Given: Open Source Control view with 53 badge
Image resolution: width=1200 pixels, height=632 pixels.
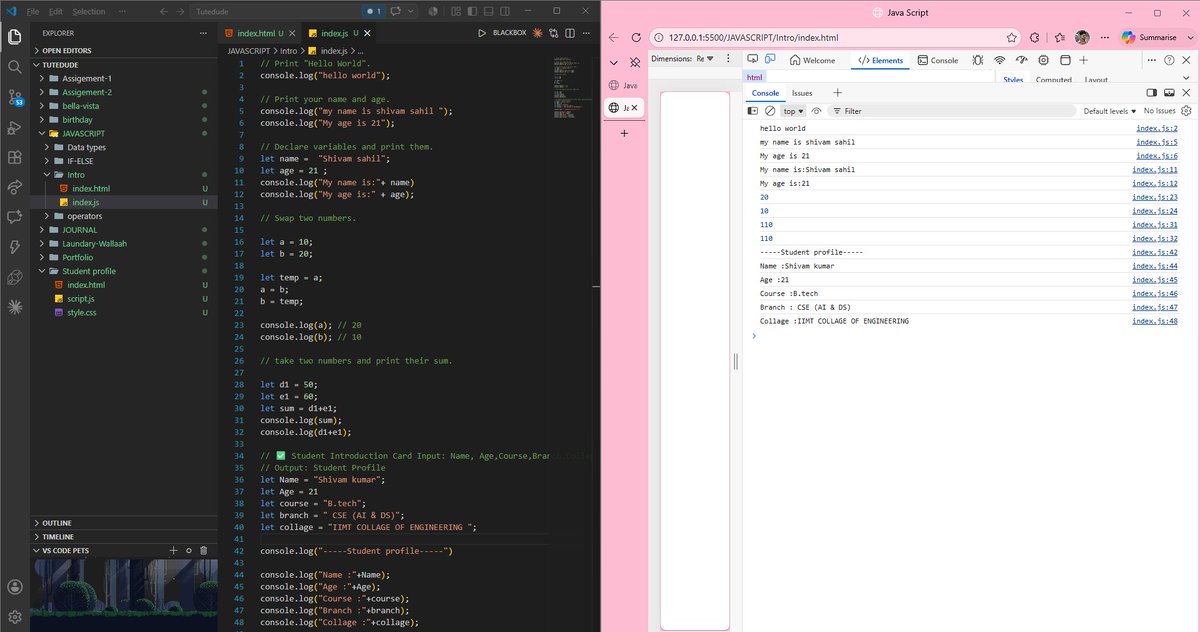Looking at the screenshot, I should pyautogui.click(x=14, y=97).
